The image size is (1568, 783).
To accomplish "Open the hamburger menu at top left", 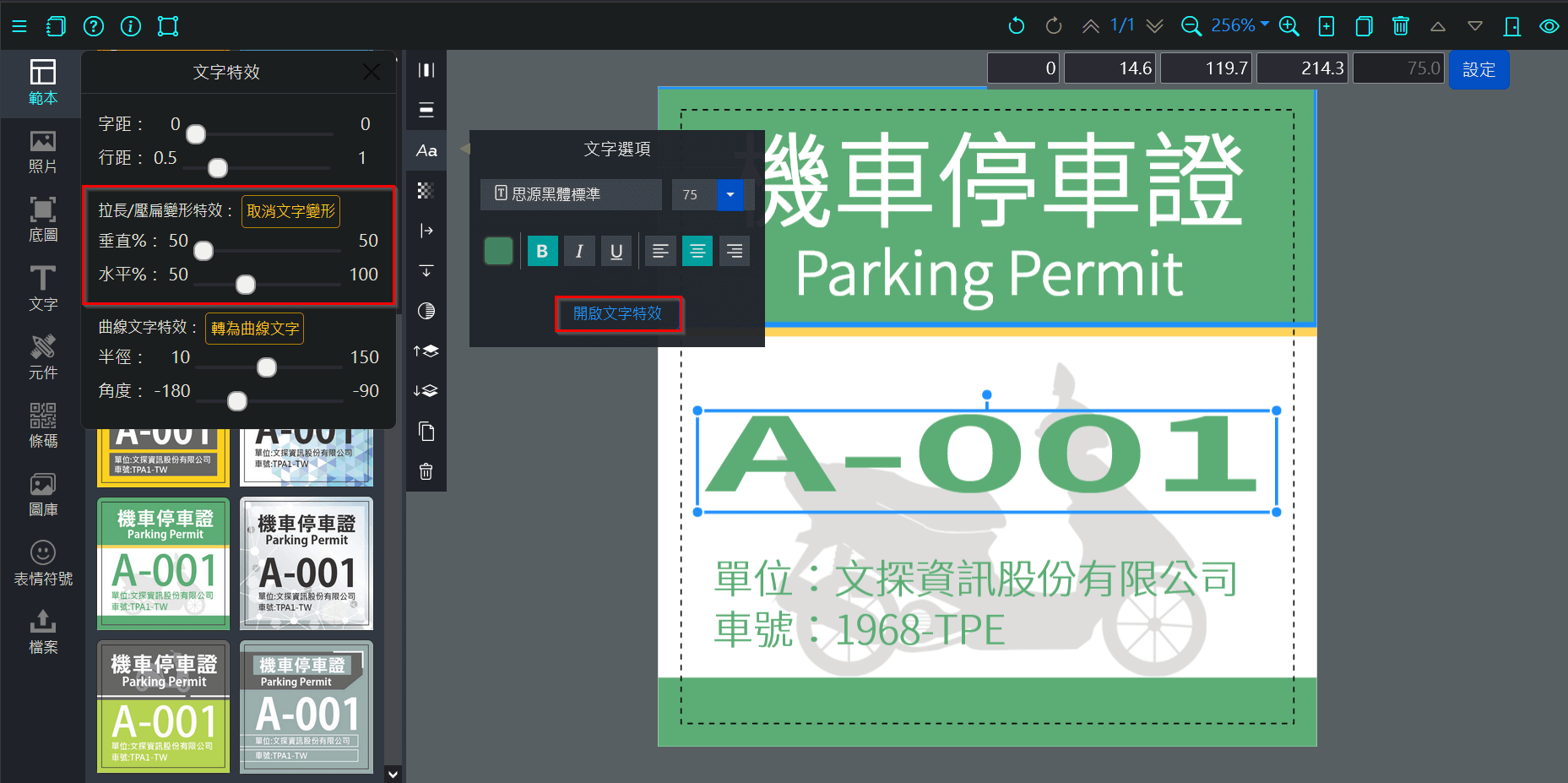I will pyautogui.click(x=19, y=25).
